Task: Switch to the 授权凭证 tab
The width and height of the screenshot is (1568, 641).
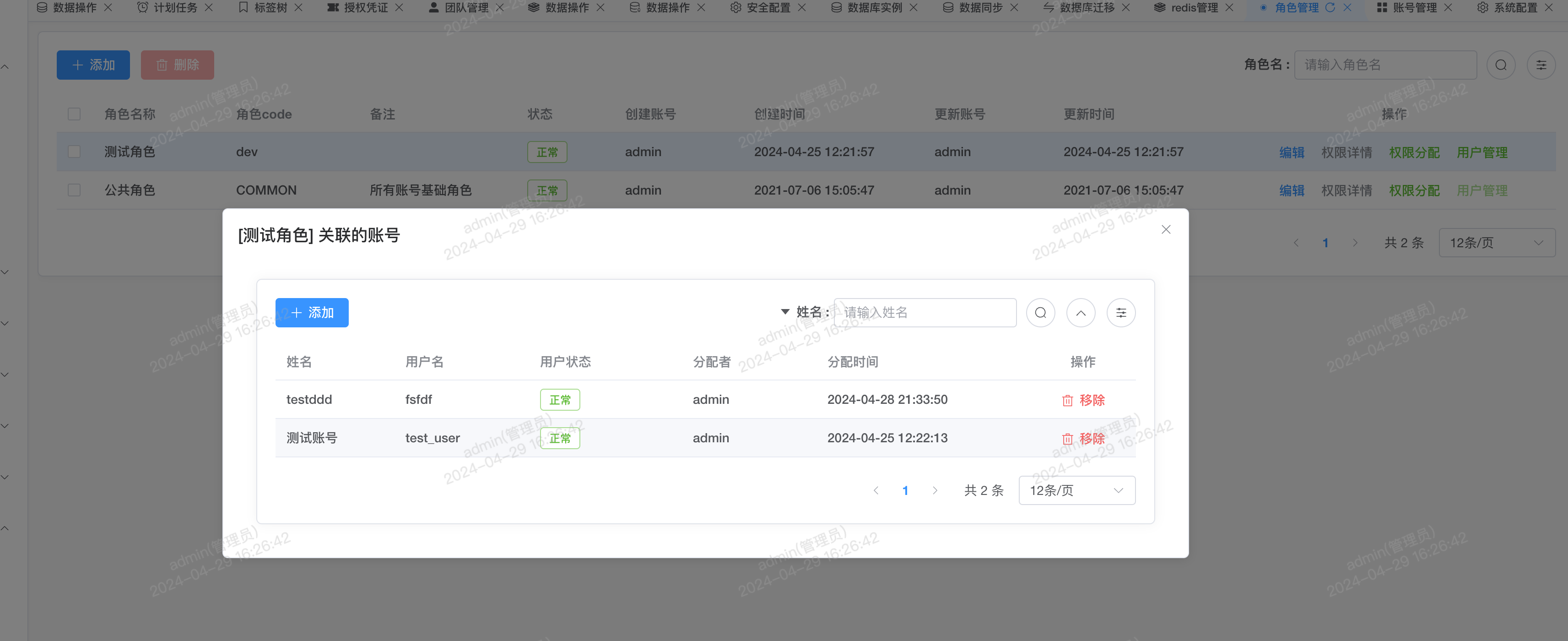Action: (x=365, y=7)
